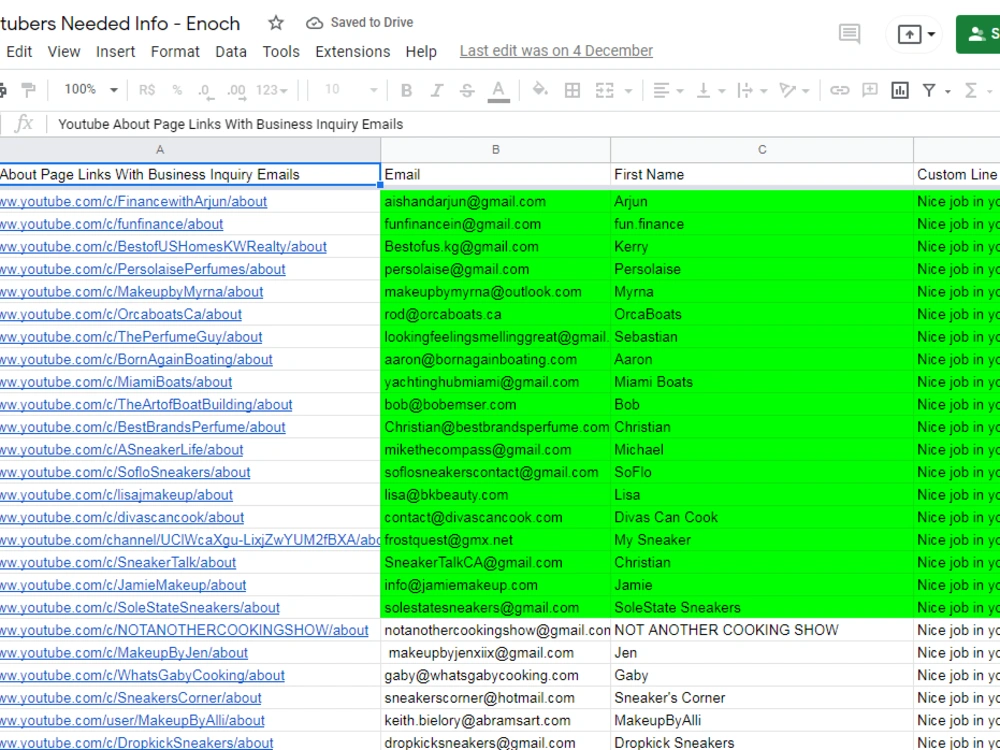The height and width of the screenshot is (750, 1000).
Task: Open WhatsGabyCooking about link
Action: tap(142, 675)
